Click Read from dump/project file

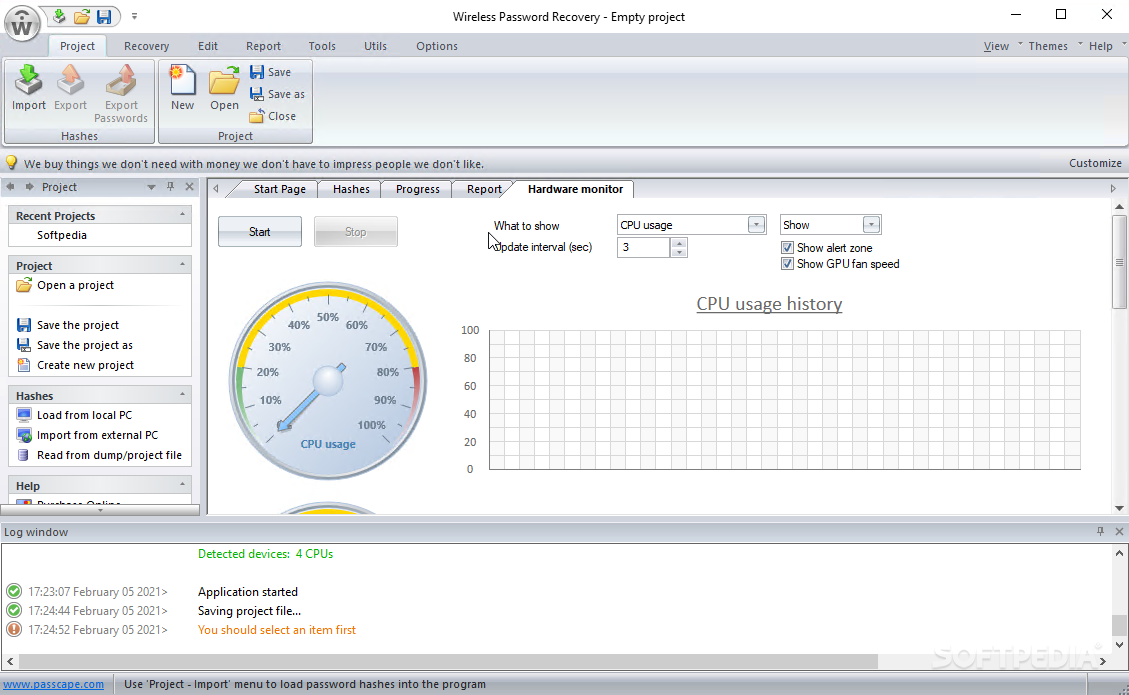[99, 455]
